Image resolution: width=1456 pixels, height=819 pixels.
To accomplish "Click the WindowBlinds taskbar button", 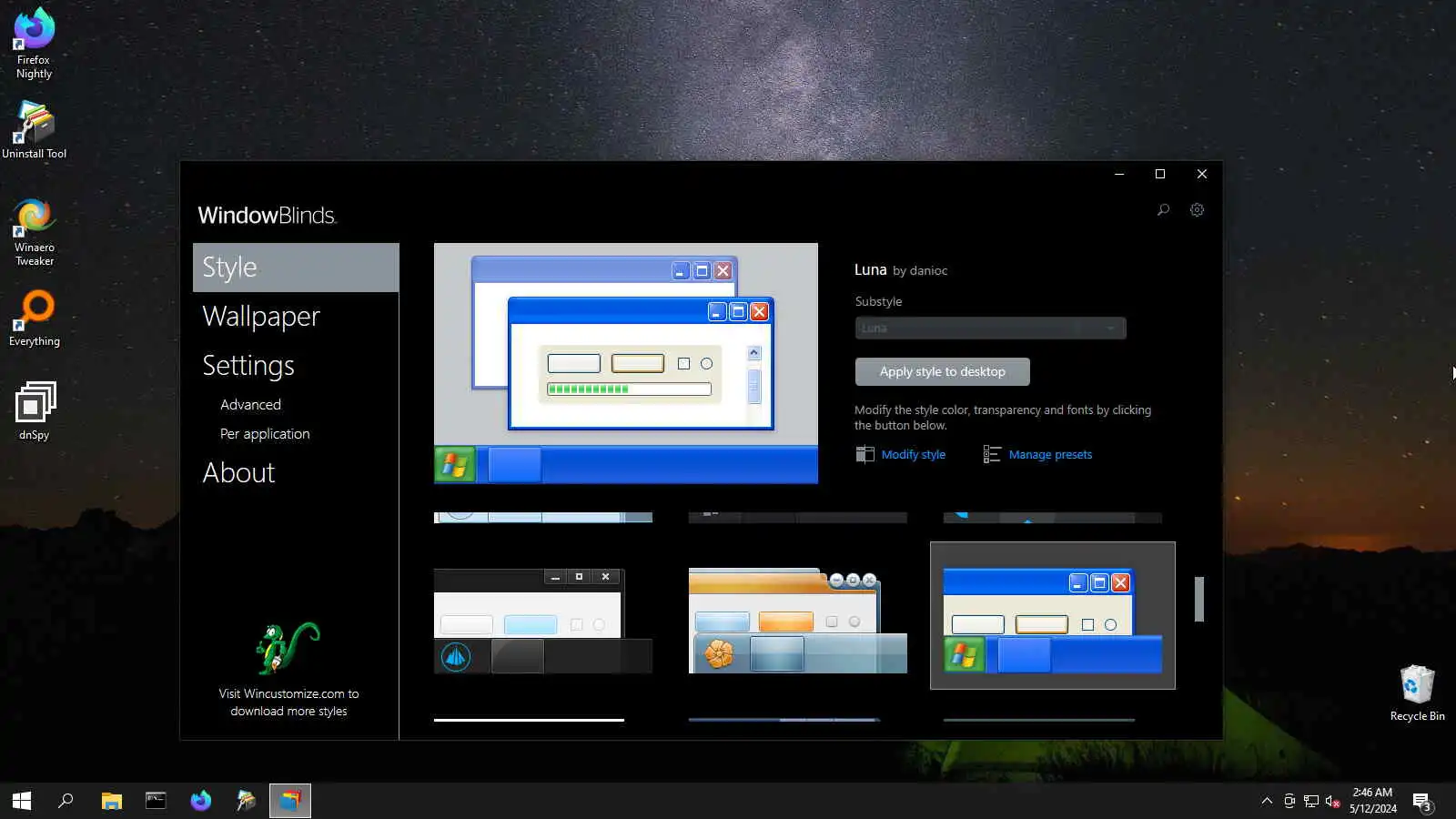I will point(290,801).
